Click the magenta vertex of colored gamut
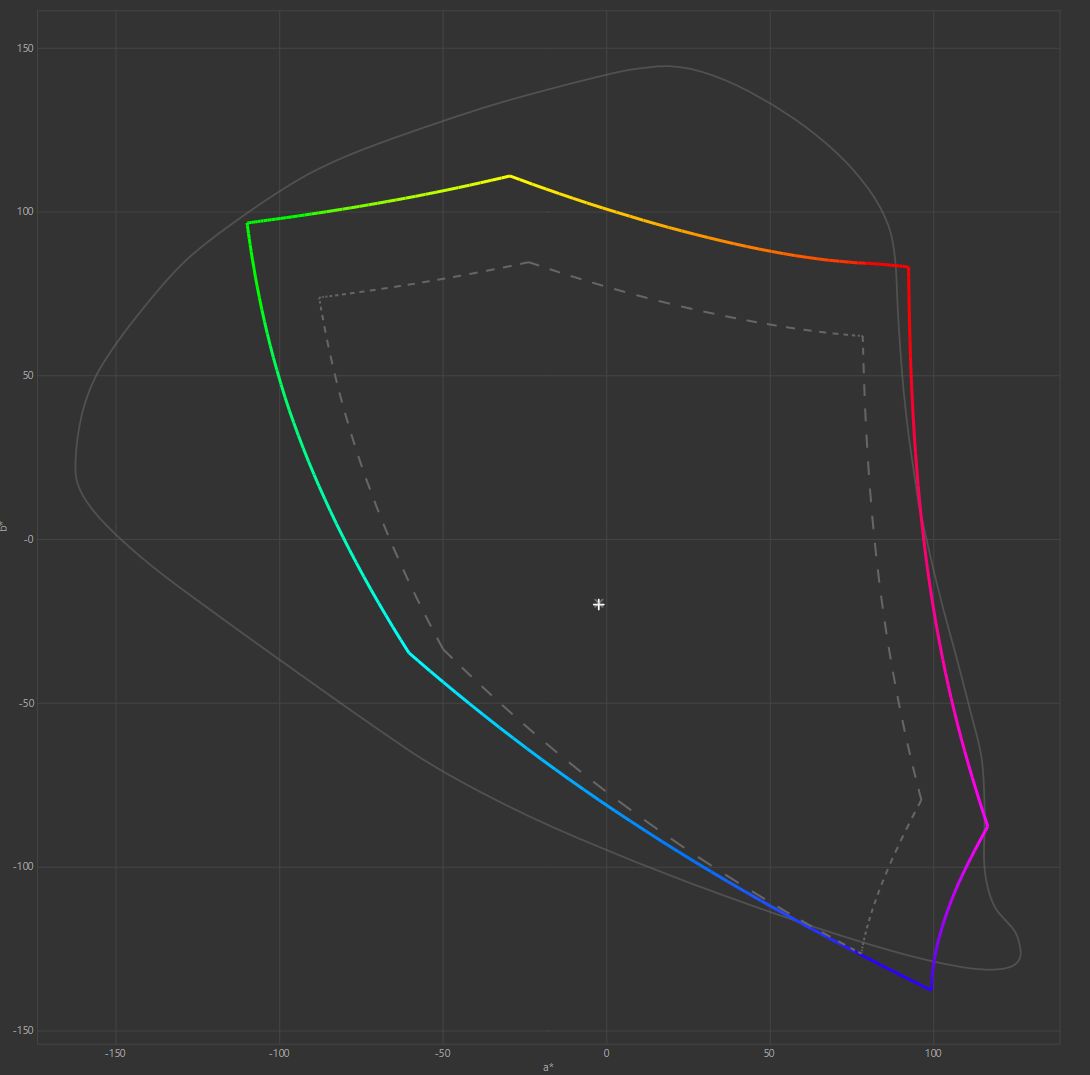The image size is (1090, 1075). 987,826
